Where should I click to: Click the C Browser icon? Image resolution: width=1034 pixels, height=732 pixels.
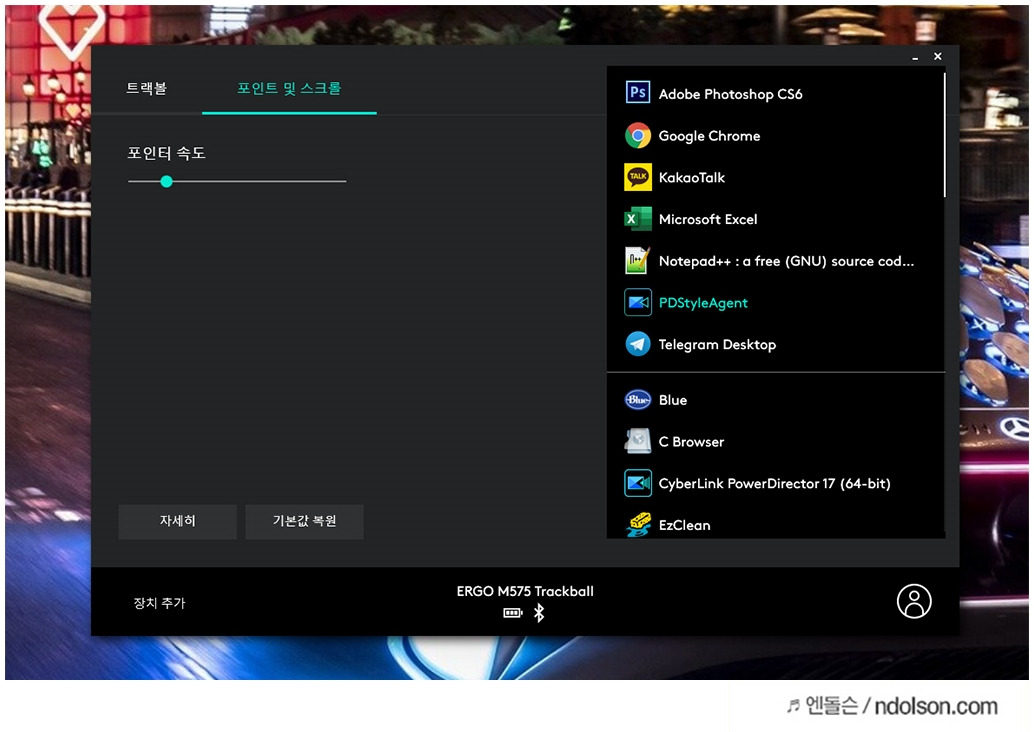pos(638,441)
